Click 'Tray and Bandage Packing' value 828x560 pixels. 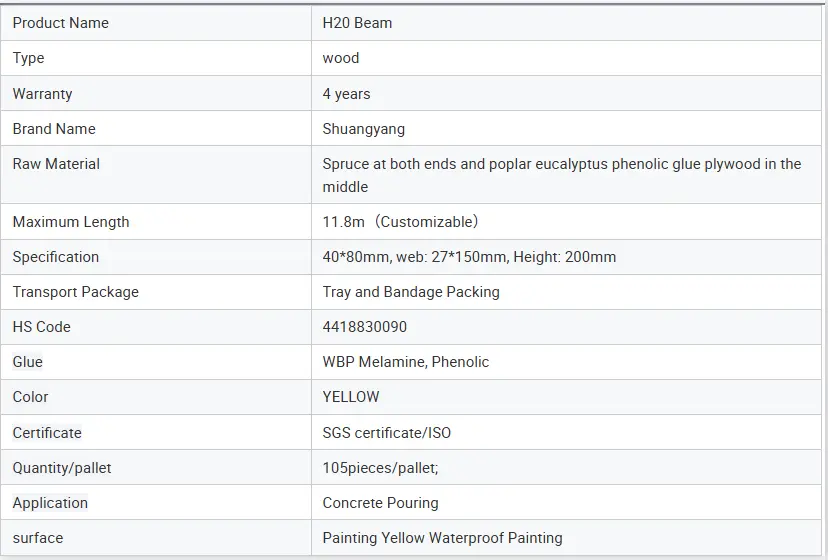(x=410, y=292)
